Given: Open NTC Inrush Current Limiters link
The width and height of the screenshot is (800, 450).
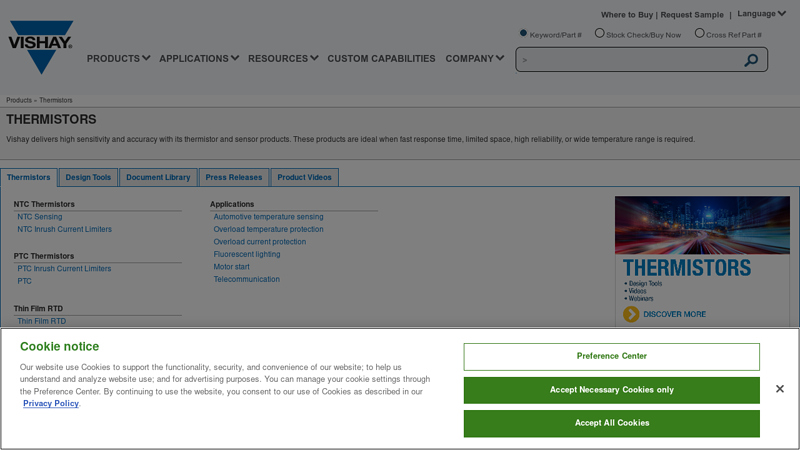Looking at the screenshot, I should [x=64, y=230].
